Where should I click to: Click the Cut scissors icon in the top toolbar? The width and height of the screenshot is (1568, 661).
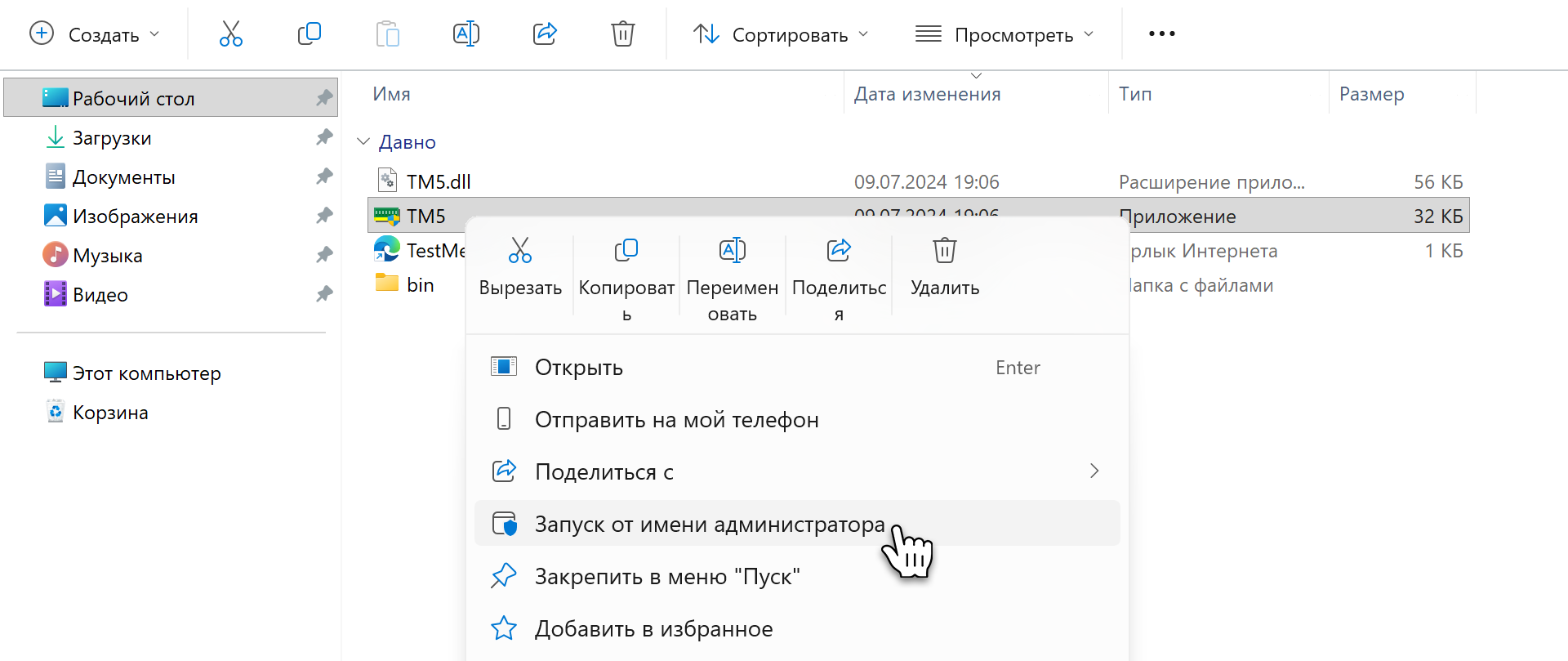[231, 34]
